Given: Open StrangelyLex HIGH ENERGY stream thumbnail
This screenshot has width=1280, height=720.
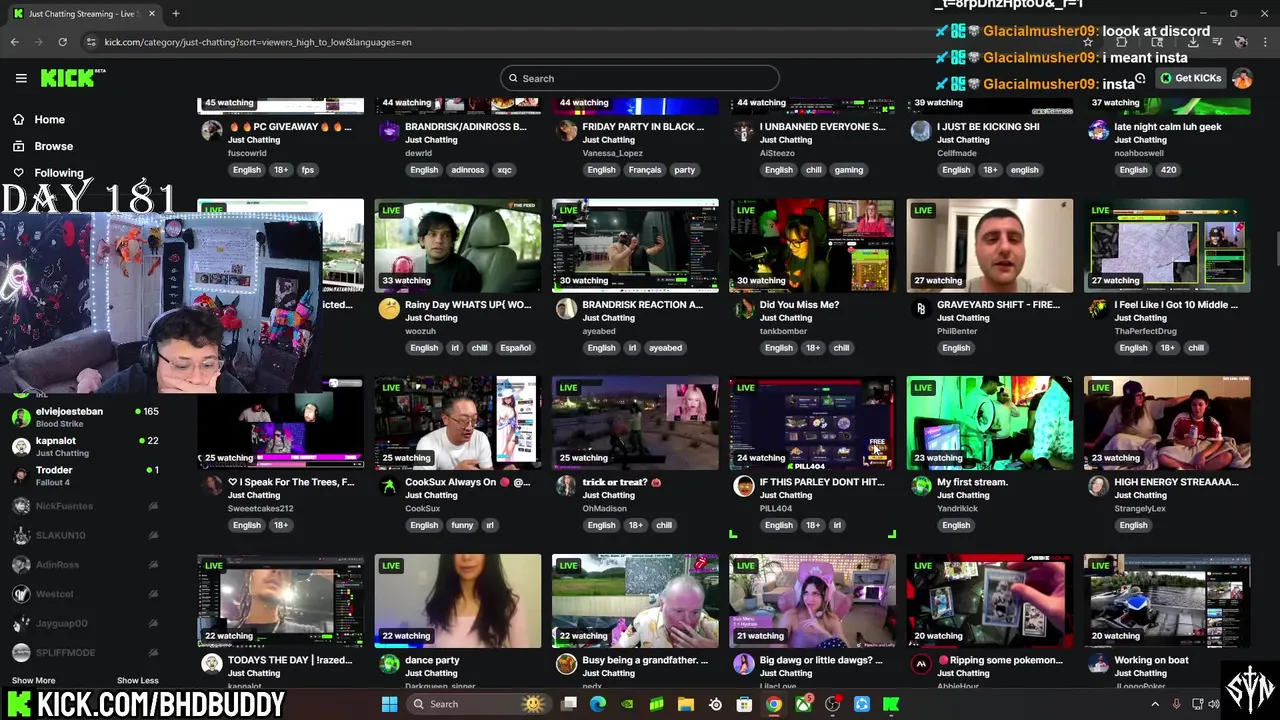Looking at the screenshot, I should click(x=1167, y=423).
